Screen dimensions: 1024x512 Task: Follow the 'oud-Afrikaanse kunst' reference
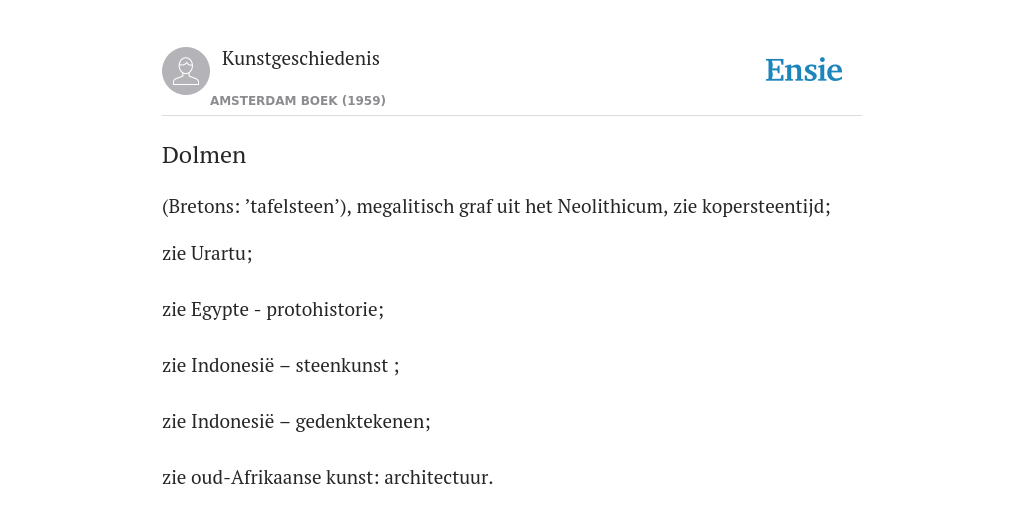pos(281,478)
